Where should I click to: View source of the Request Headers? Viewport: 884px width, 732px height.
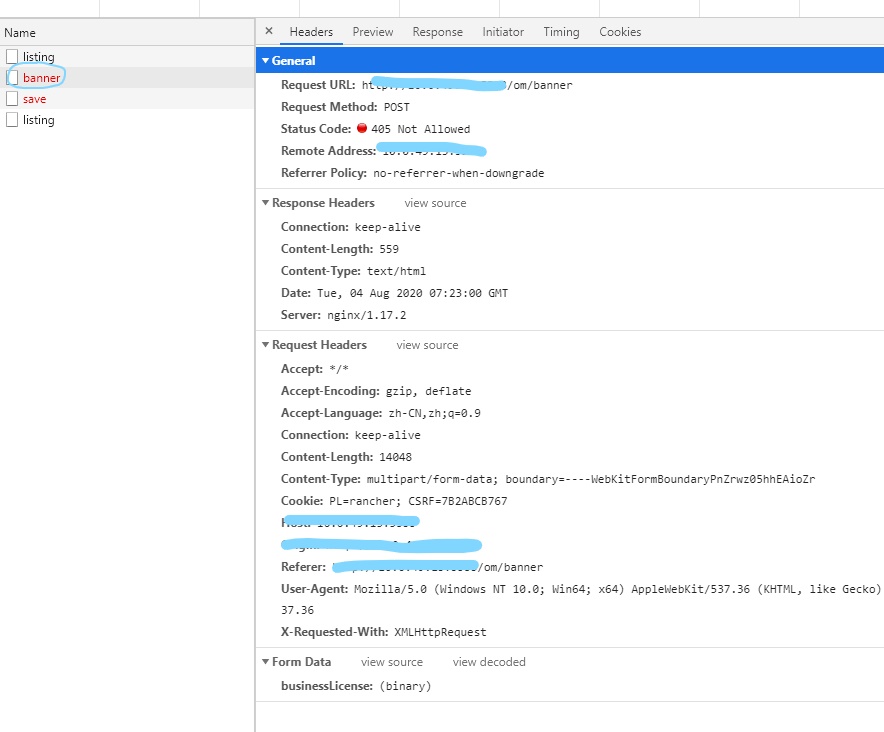pyautogui.click(x=426, y=345)
